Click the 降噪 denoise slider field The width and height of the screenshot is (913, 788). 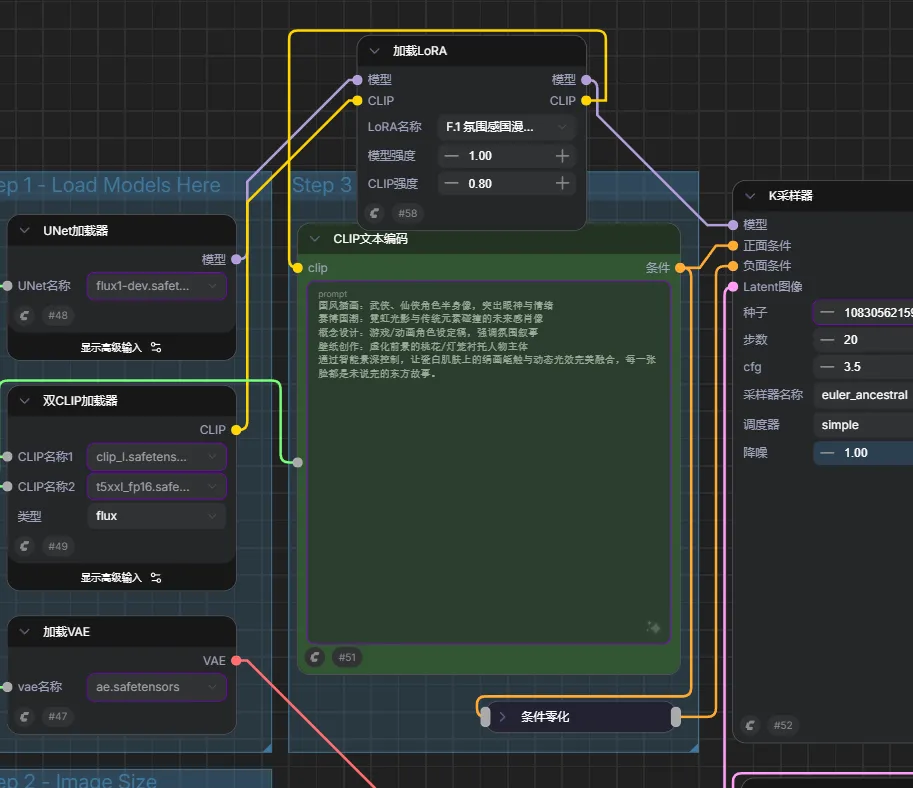click(x=864, y=453)
